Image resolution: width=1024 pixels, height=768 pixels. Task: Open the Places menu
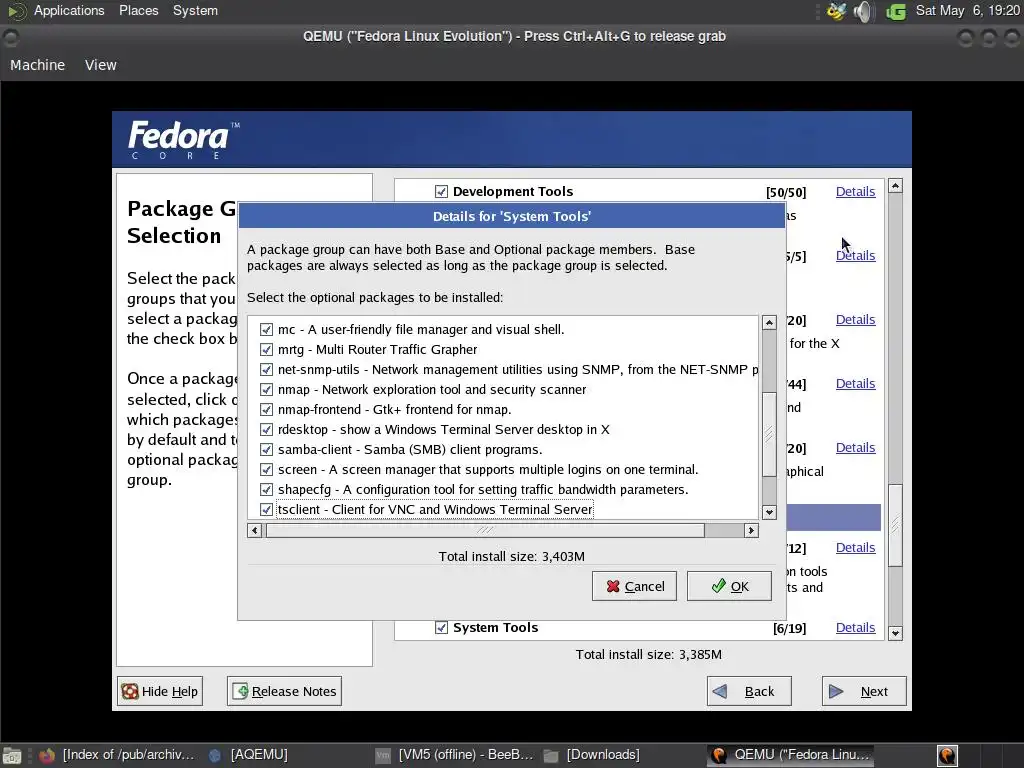coord(138,10)
